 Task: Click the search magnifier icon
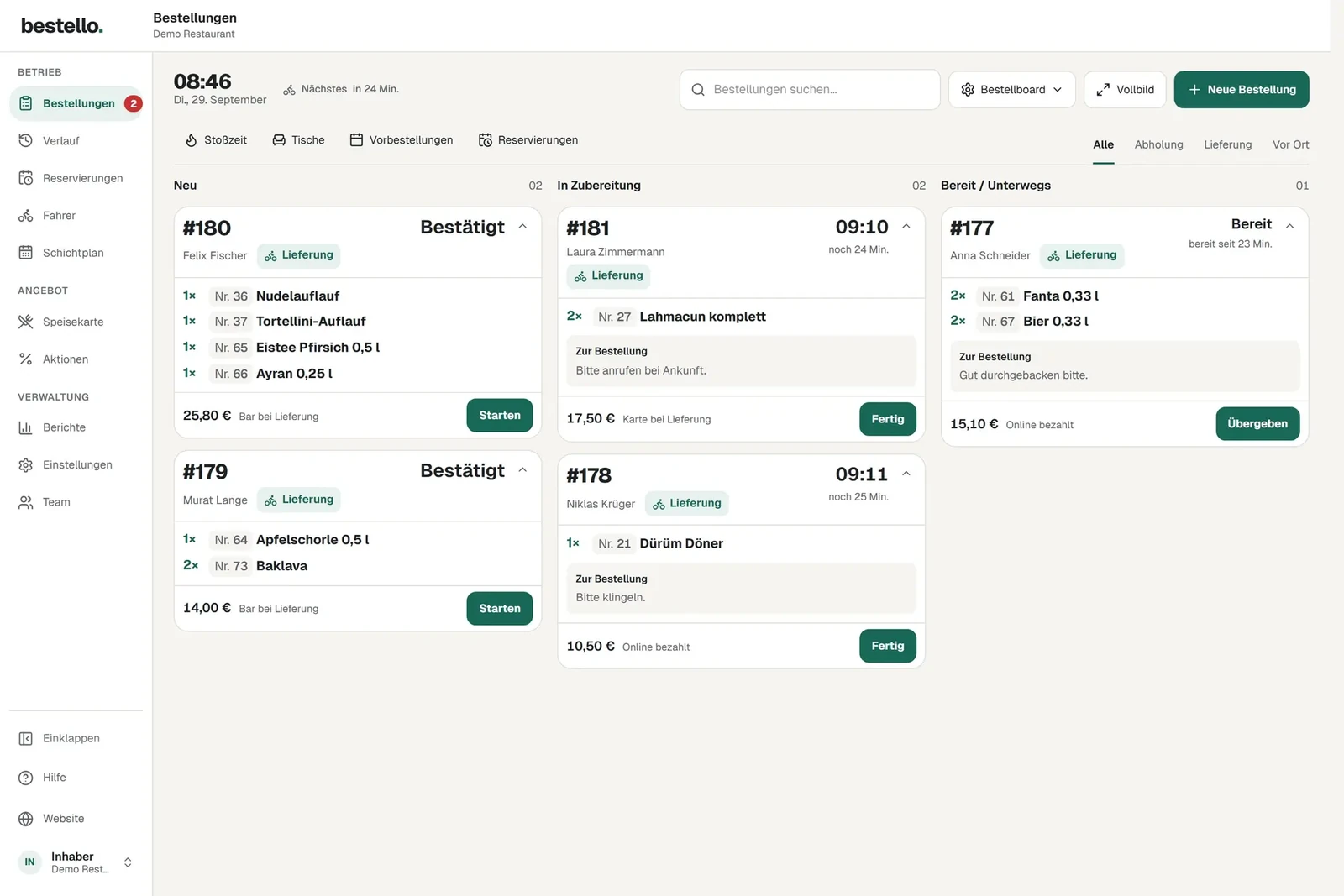click(x=698, y=90)
